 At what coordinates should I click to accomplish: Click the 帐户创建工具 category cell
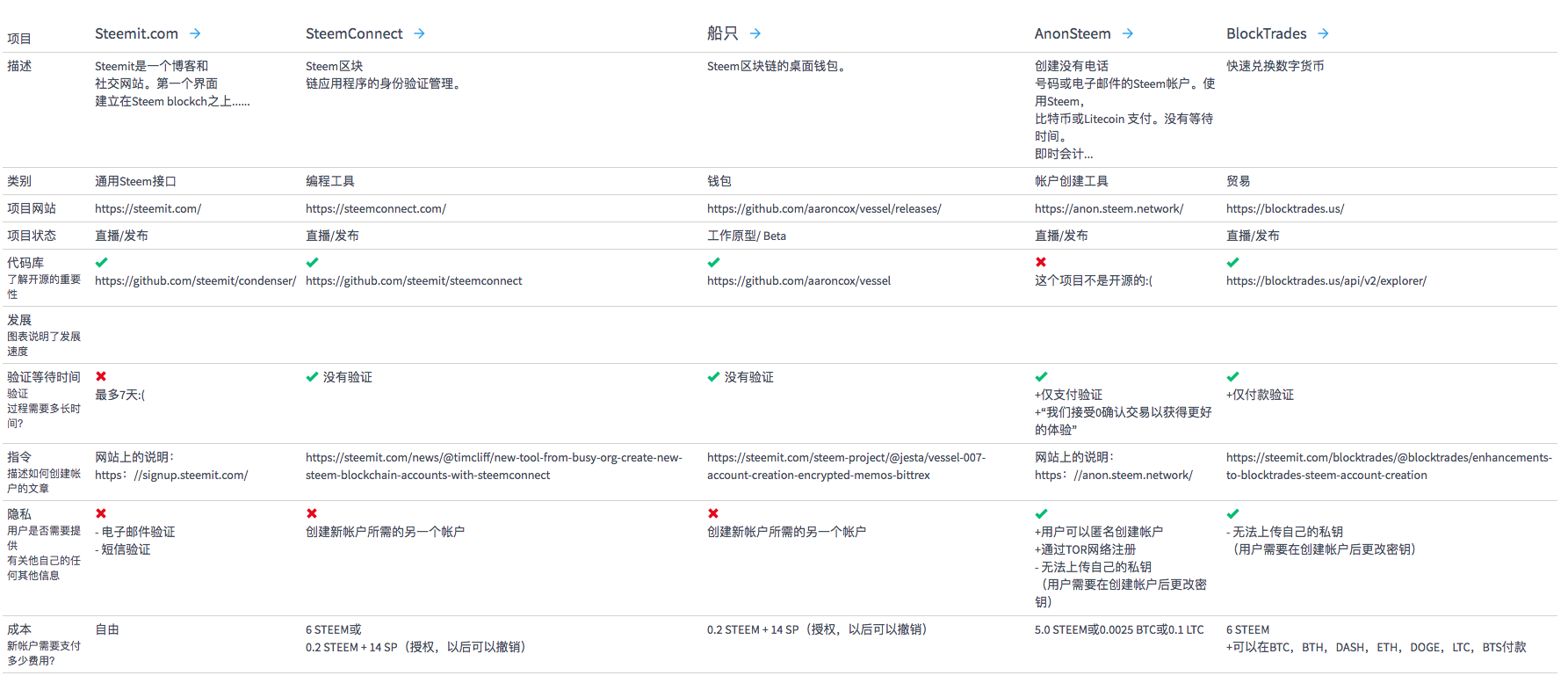[1072, 181]
